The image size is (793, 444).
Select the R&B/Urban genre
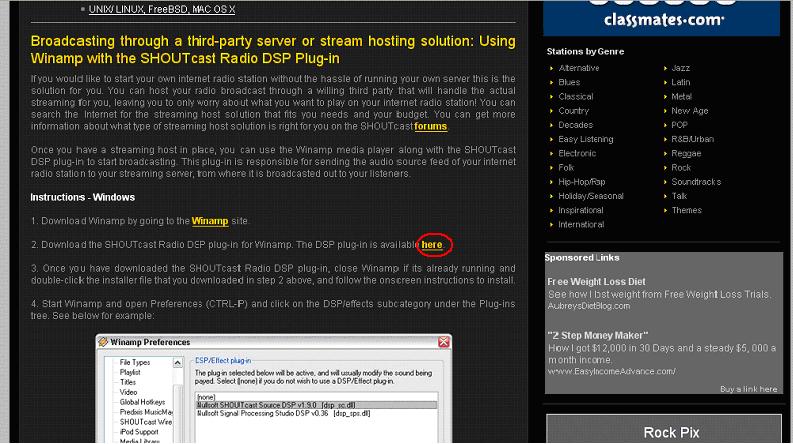tap(692, 139)
